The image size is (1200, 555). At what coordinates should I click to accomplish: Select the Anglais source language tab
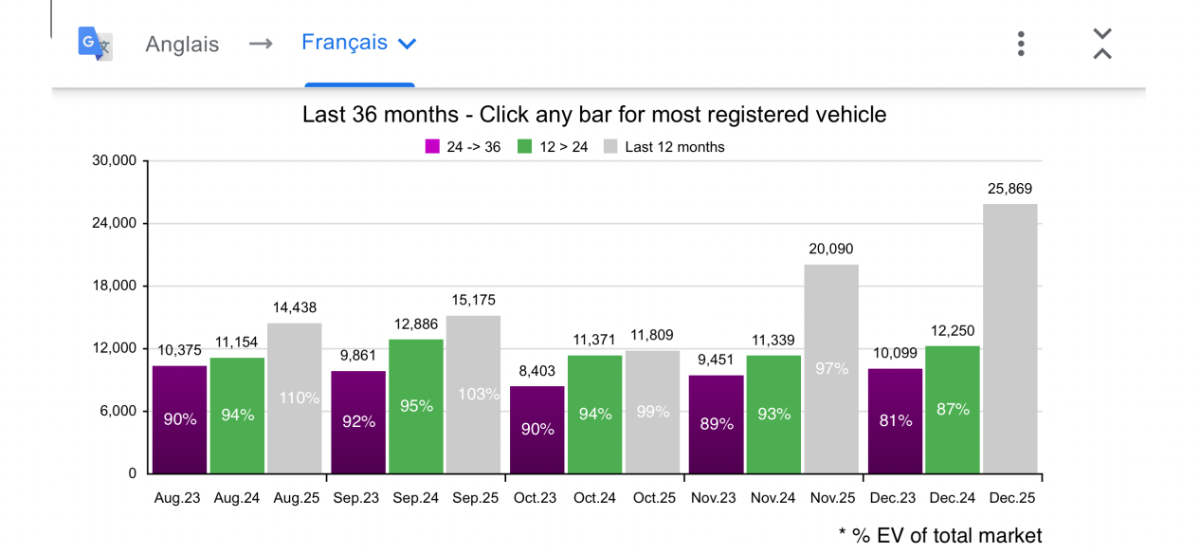pos(182,45)
